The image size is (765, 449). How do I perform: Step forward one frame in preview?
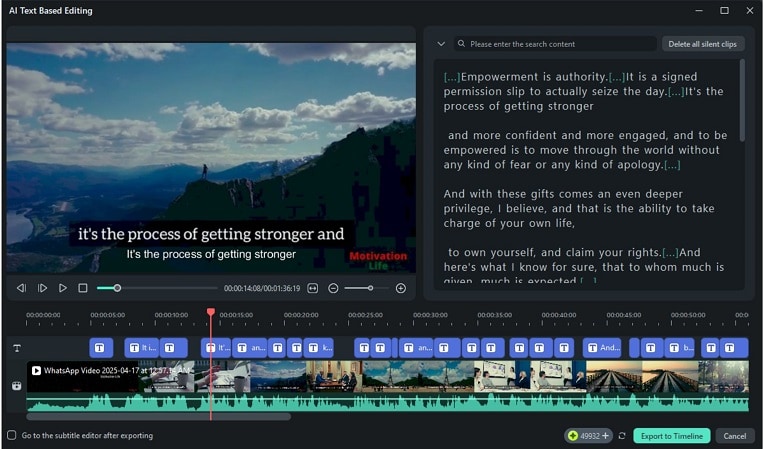tap(42, 288)
